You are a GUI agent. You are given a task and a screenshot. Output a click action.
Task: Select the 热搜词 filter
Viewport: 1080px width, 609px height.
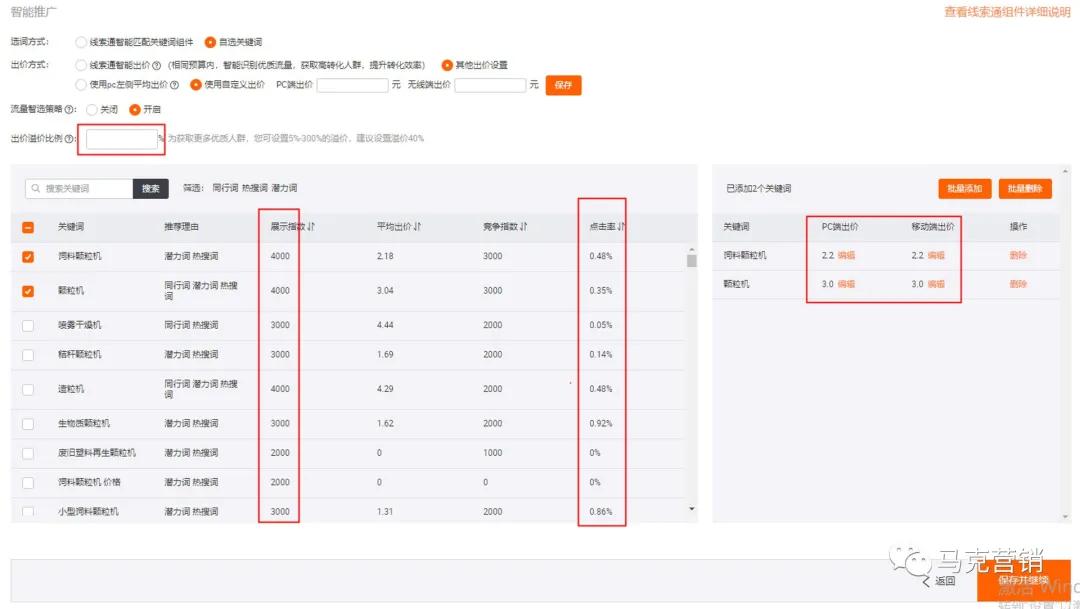pos(255,188)
